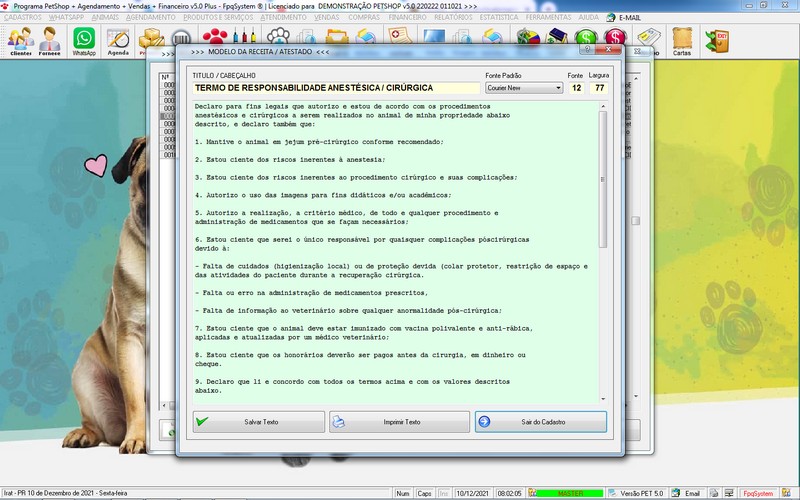Open the RELATÓRIOS menu
The image size is (800, 500).
[x=453, y=17]
